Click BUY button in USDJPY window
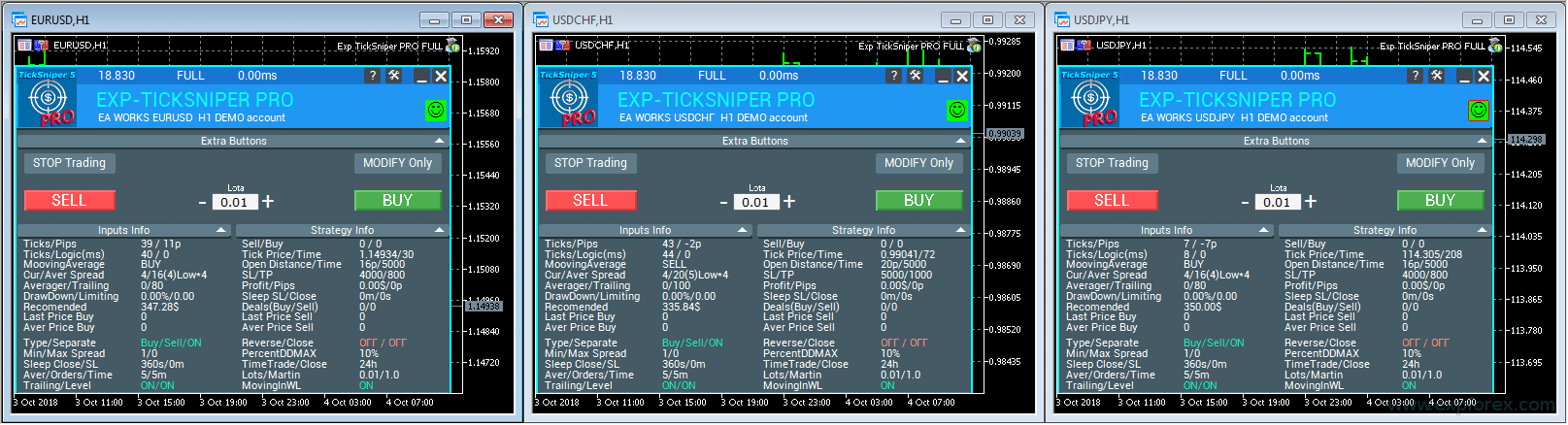 tap(1440, 200)
